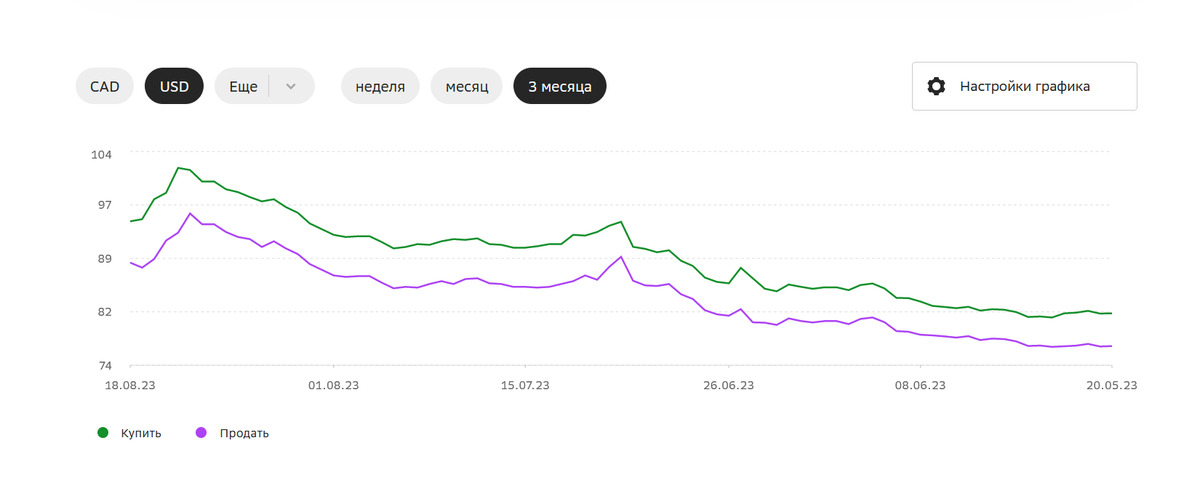The image size is (1200, 502).
Task: Switch to the неделя period
Action: click(x=380, y=86)
